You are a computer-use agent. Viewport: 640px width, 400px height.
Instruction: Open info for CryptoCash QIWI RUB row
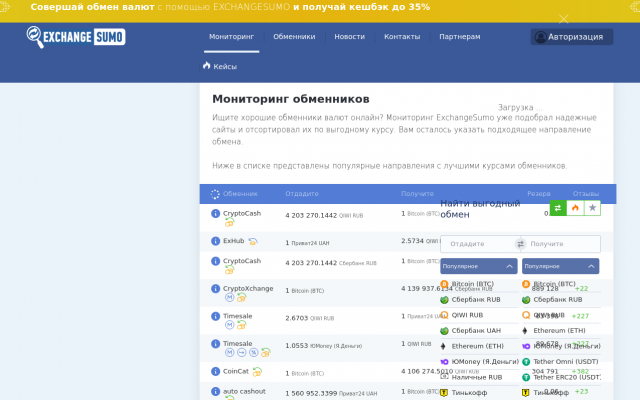coord(216,213)
